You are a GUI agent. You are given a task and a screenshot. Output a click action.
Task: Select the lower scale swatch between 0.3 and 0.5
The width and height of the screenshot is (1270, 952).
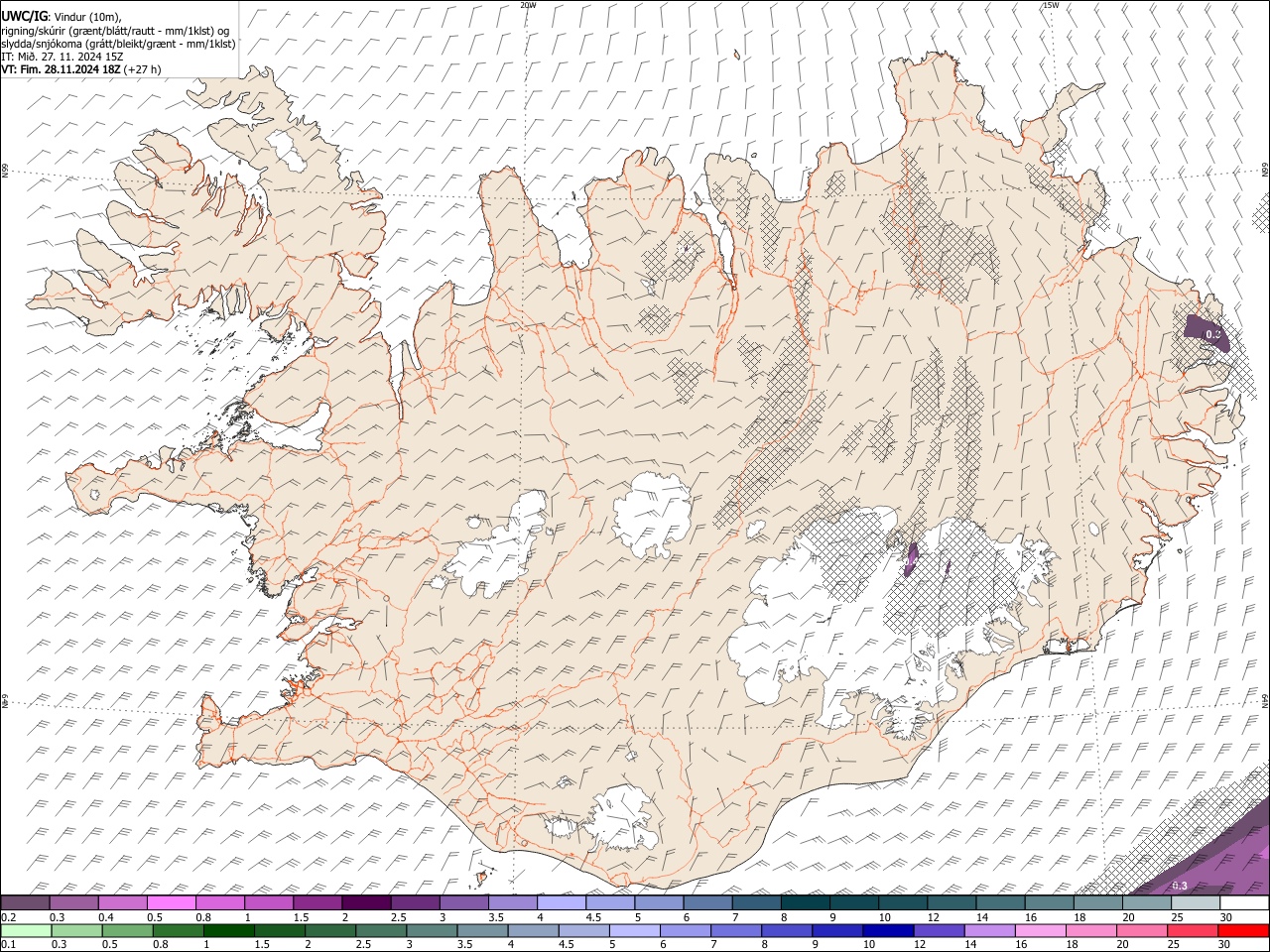tap(77, 930)
